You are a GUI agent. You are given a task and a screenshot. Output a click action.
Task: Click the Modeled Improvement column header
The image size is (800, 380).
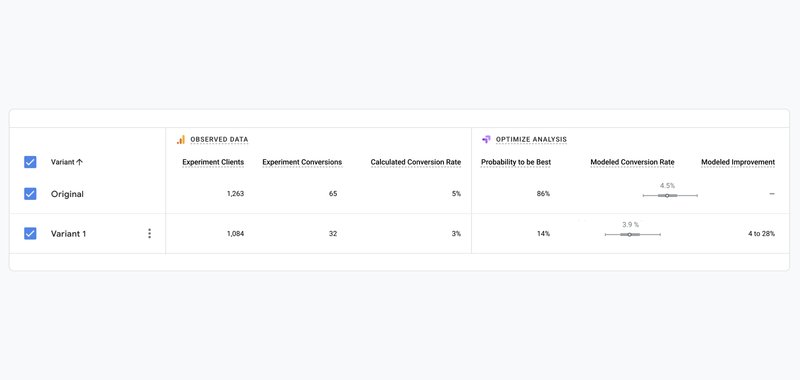738,162
